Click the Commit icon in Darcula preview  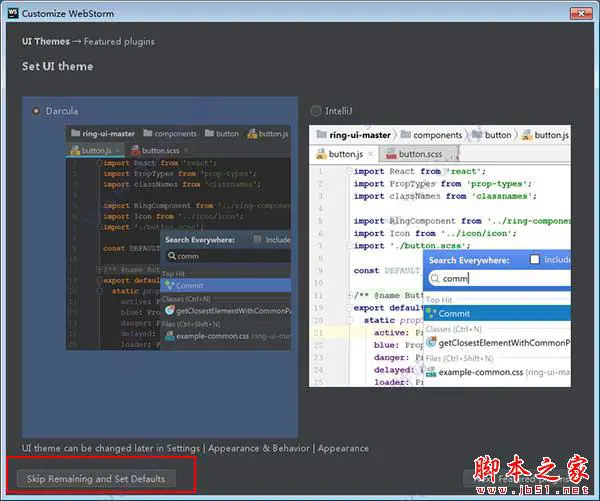pyautogui.click(x=170, y=285)
